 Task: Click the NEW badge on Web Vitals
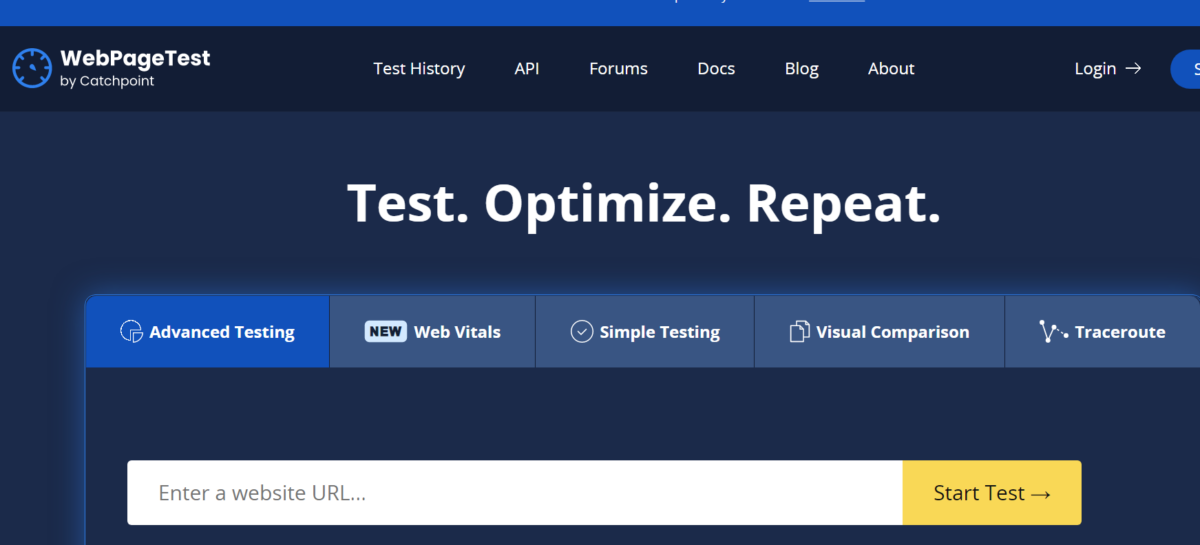(x=385, y=332)
